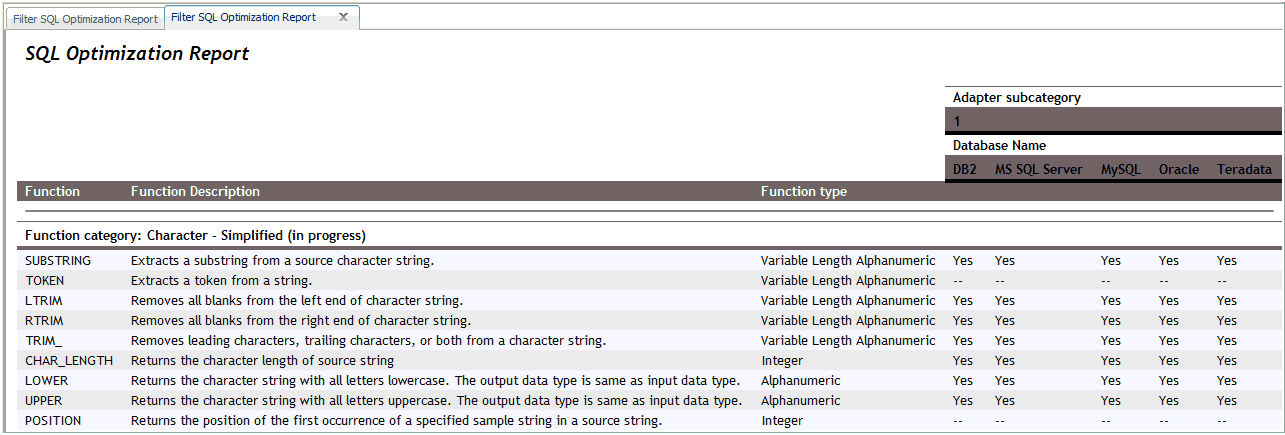Select the DB2 database column header
The width and height of the screenshot is (1285, 435).
click(x=965, y=169)
